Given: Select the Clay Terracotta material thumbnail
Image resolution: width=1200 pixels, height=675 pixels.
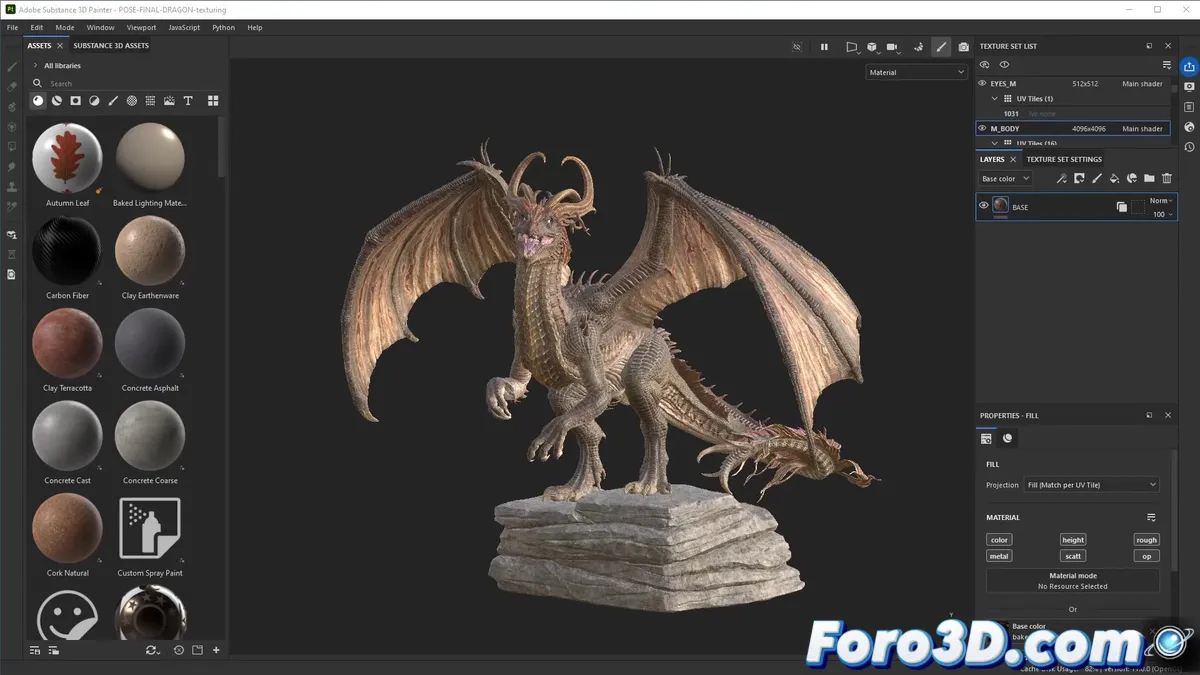Looking at the screenshot, I should pos(67,343).
